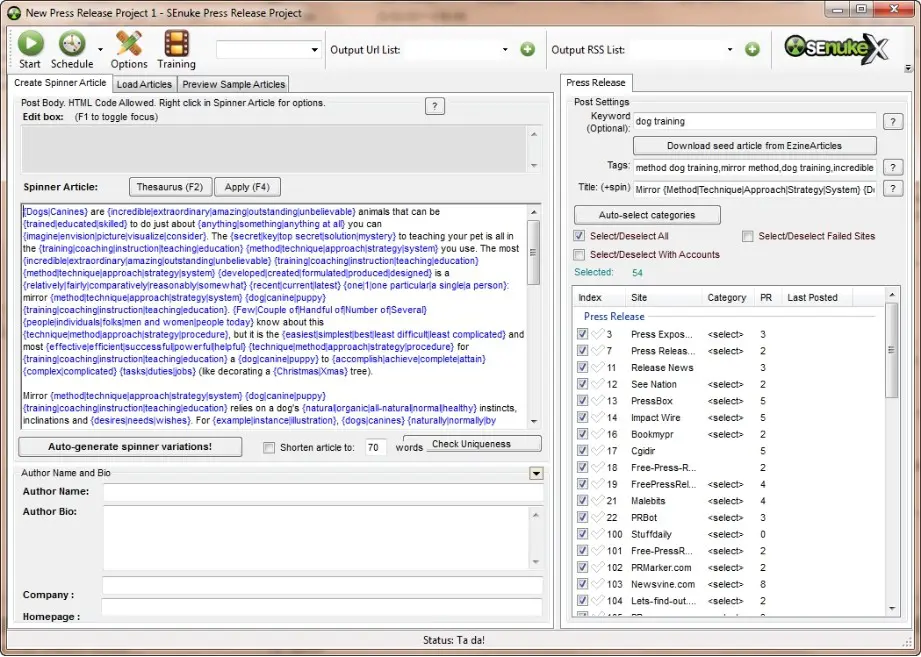This screenshot has width=921, height=657.
Task: Open the Training film icon
Action: tap(176, 44)
